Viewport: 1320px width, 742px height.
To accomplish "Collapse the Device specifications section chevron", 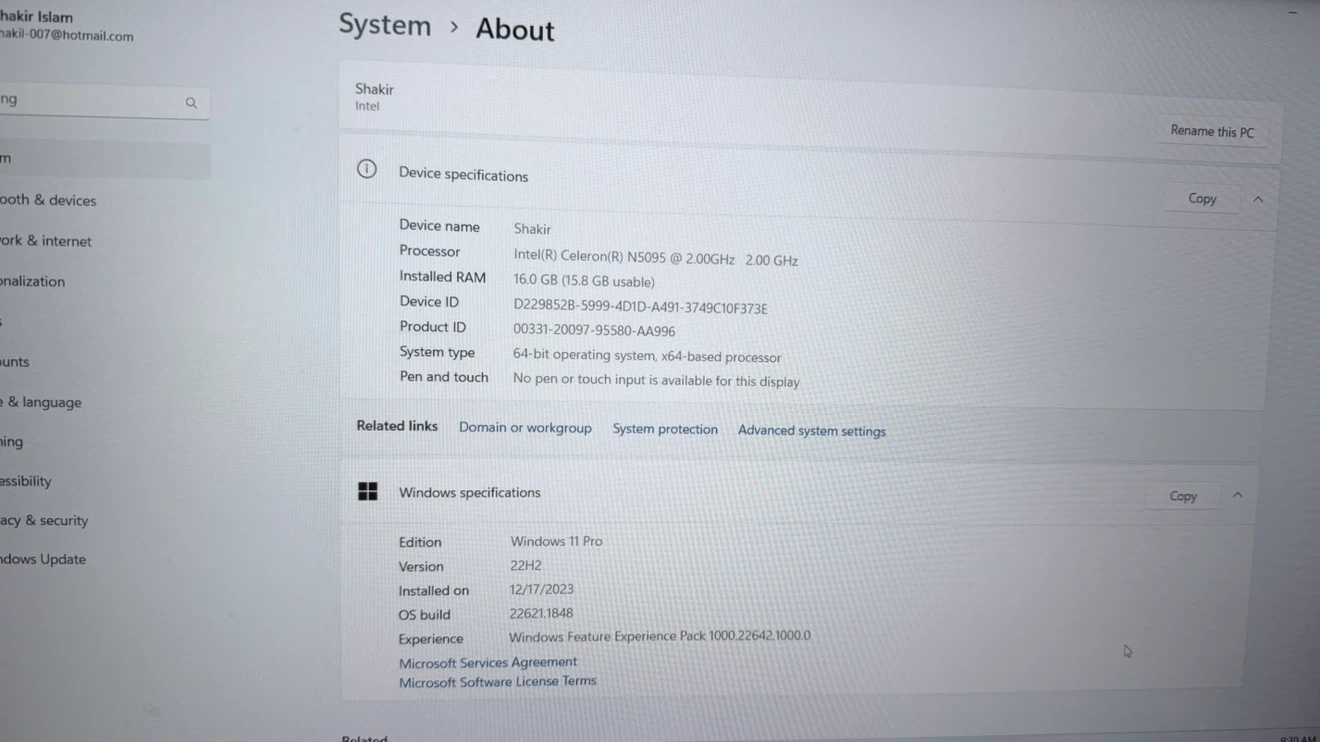I will [1258, 200].
